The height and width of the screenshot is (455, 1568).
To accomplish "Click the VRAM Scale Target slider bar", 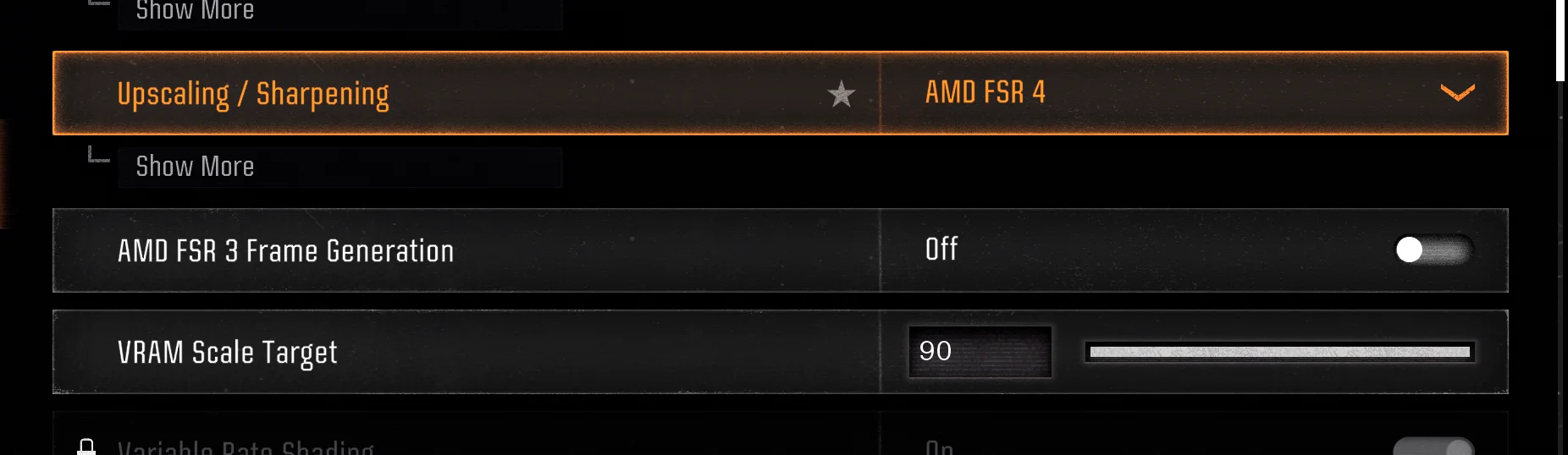I will [1279, 352].
